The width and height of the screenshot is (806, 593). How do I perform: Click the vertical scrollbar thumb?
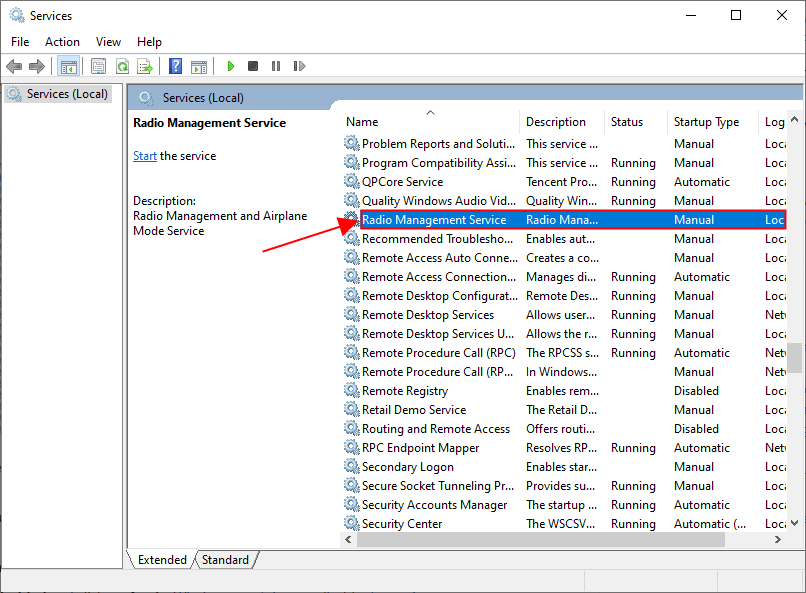click(x=795, y=358)
